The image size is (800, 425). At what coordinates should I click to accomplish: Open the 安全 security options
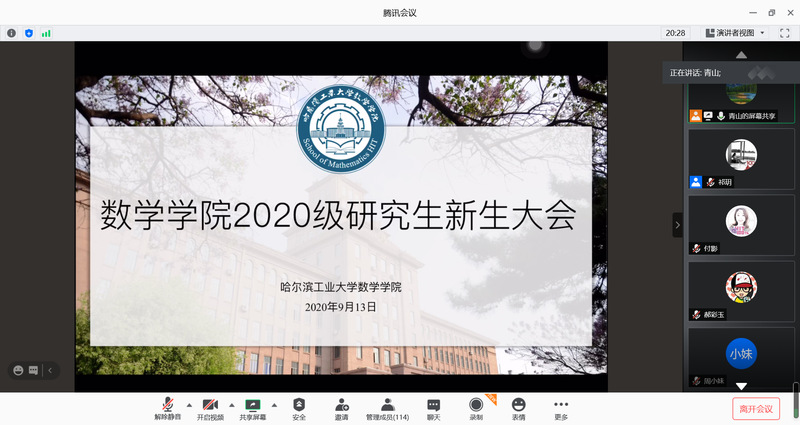click(299, 408)
